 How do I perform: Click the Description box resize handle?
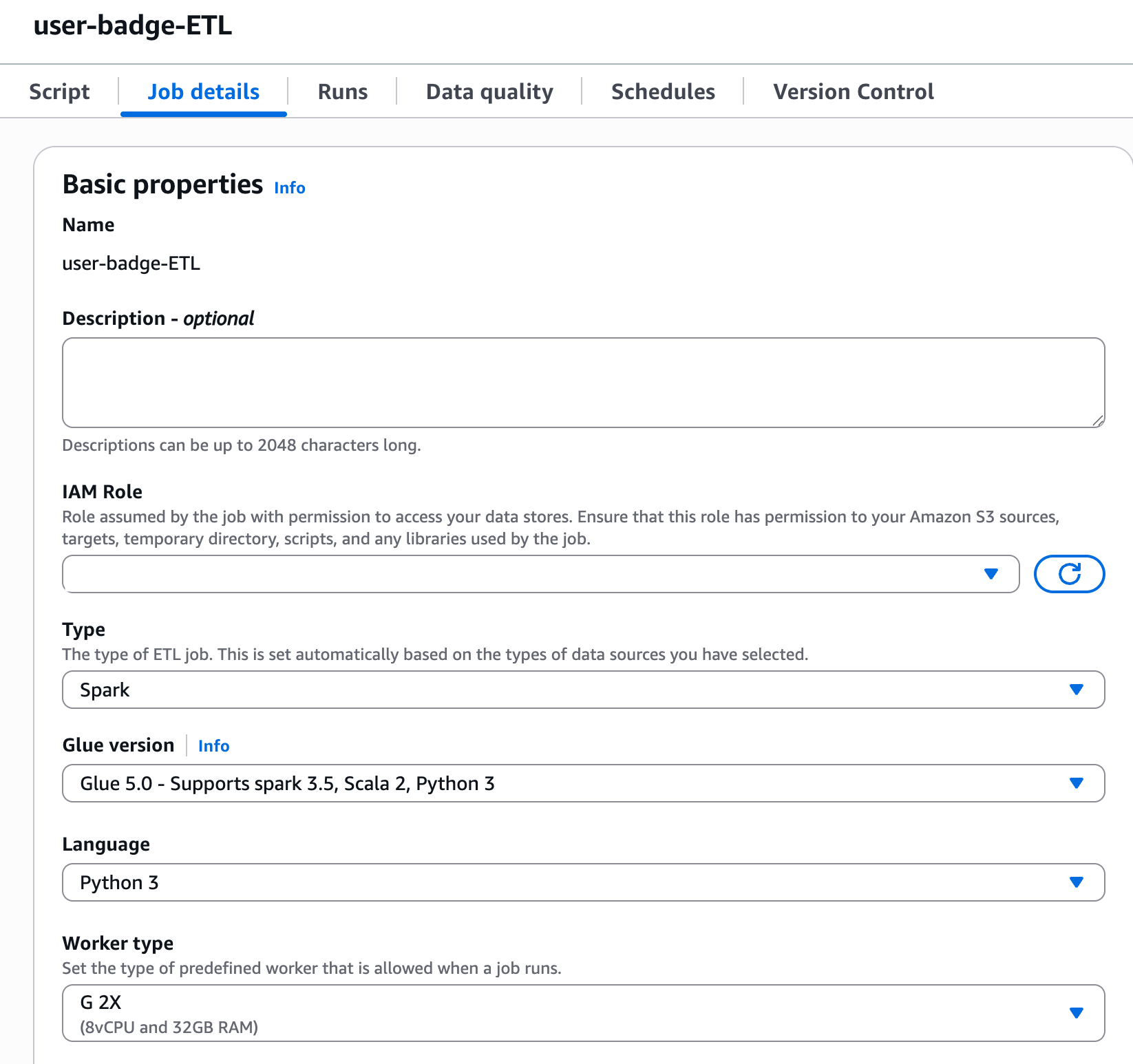point(1098,421)
